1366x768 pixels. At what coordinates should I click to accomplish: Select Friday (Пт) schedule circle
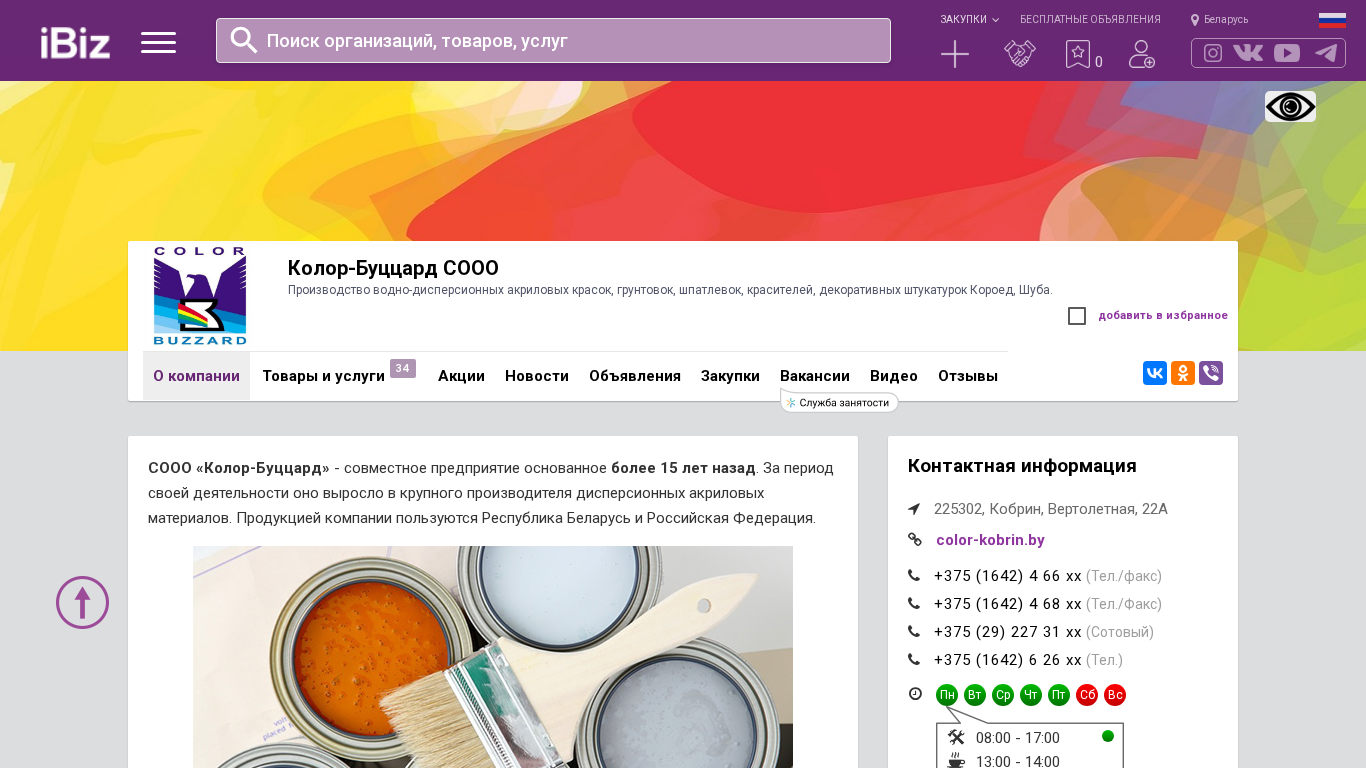tap(1059, 695)
